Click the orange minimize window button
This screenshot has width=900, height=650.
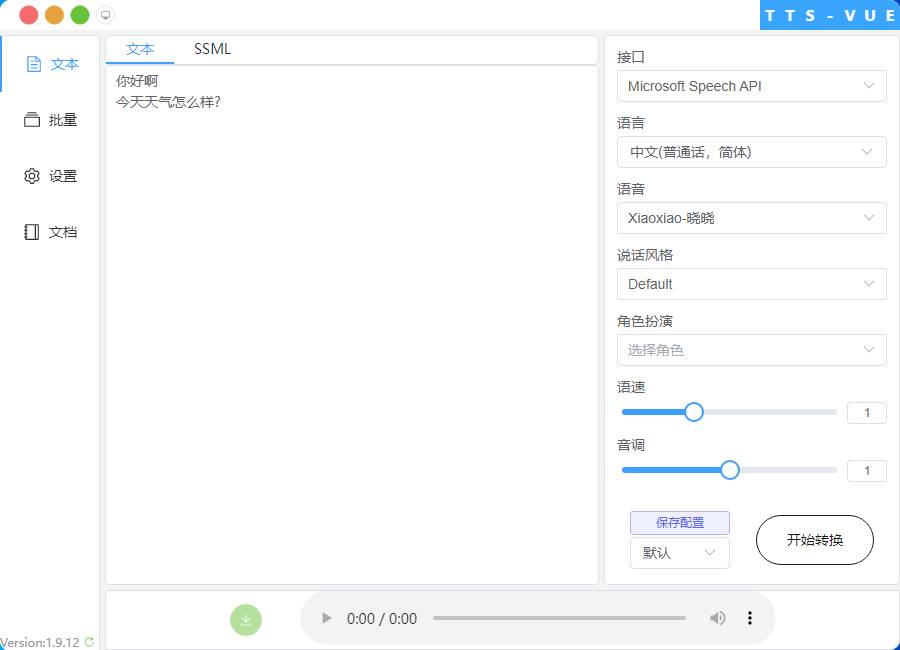55,15
